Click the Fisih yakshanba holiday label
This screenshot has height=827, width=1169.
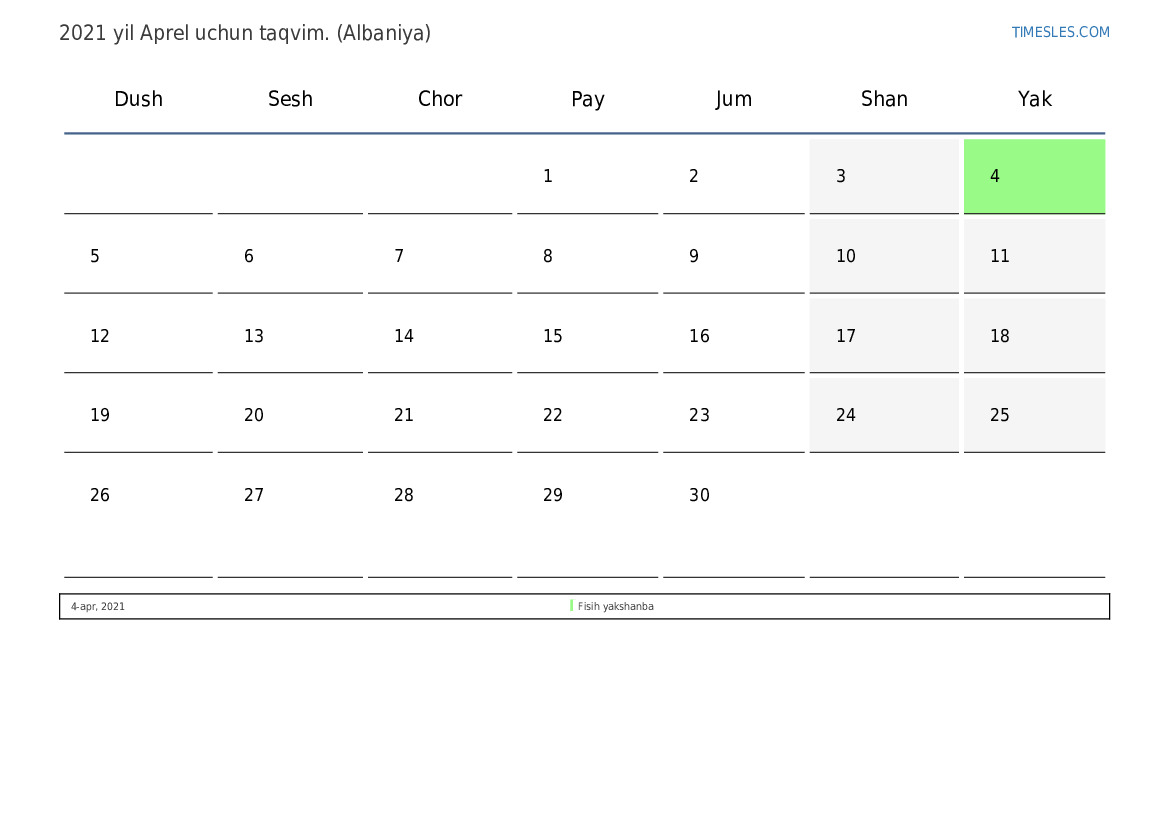coord(616,606)
